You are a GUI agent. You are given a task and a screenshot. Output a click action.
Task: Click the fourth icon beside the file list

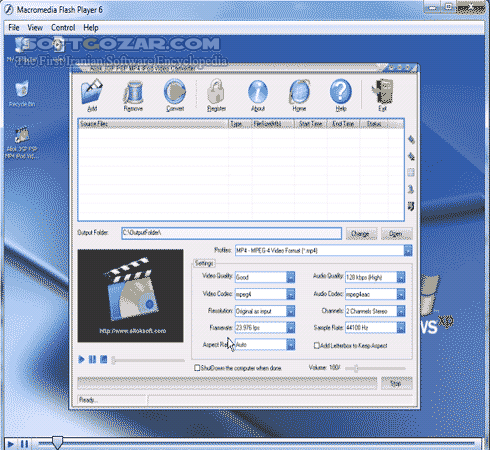pyautogui.click(x=411, y=189)
